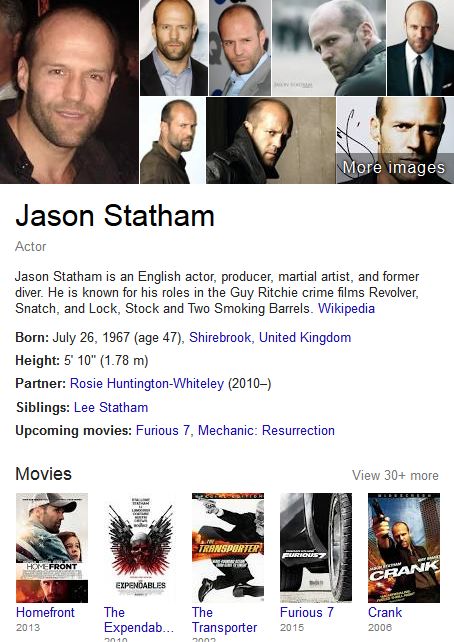Open the Furious 7 tire poster
Image resolution: width=454 pixels, height=642 pixels.
point(316,547)
